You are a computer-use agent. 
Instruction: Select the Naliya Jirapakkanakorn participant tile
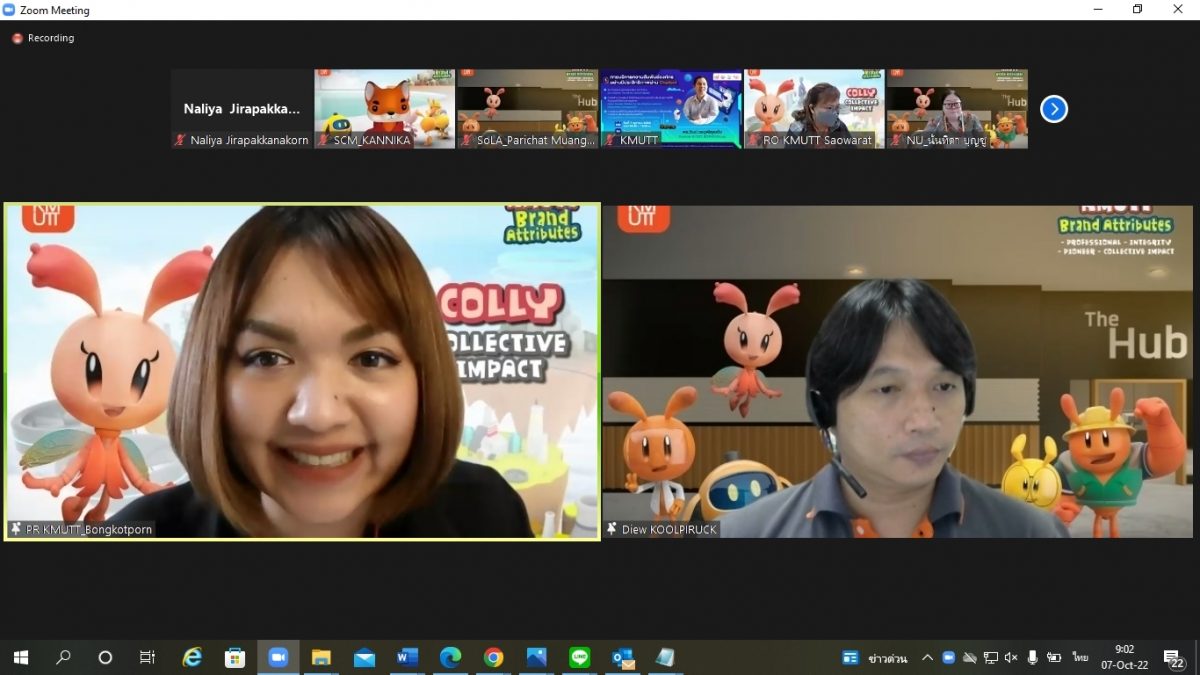(241, 109)
